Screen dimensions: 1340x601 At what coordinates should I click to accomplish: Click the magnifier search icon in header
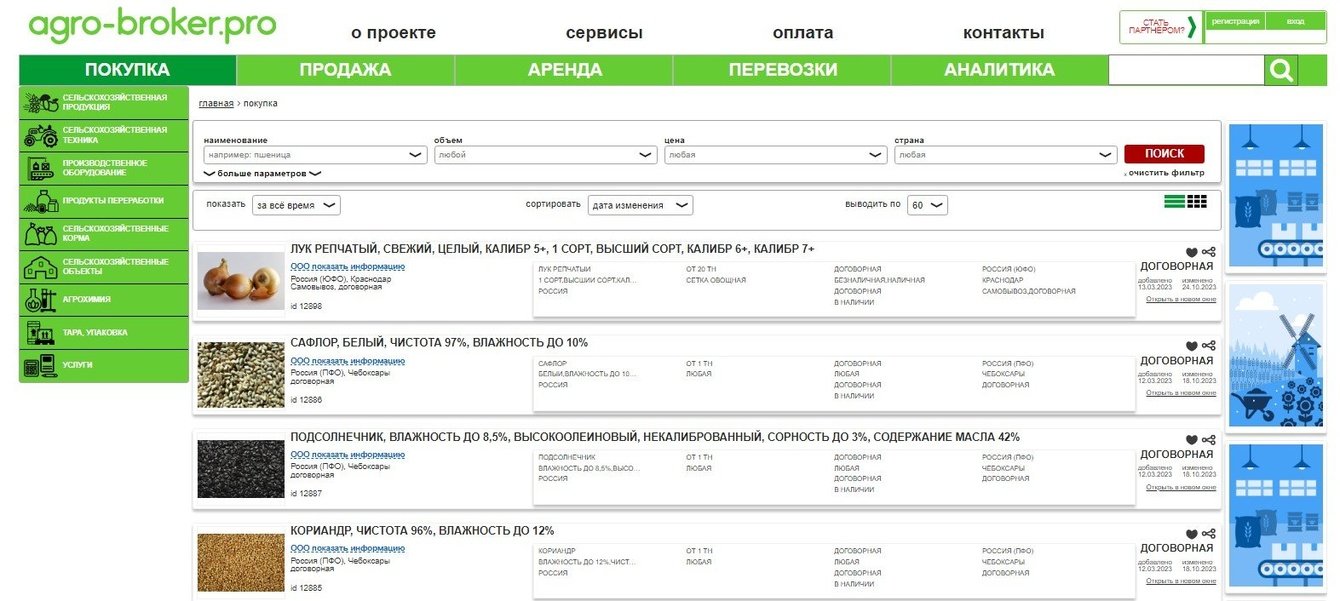click(1281, 70)
